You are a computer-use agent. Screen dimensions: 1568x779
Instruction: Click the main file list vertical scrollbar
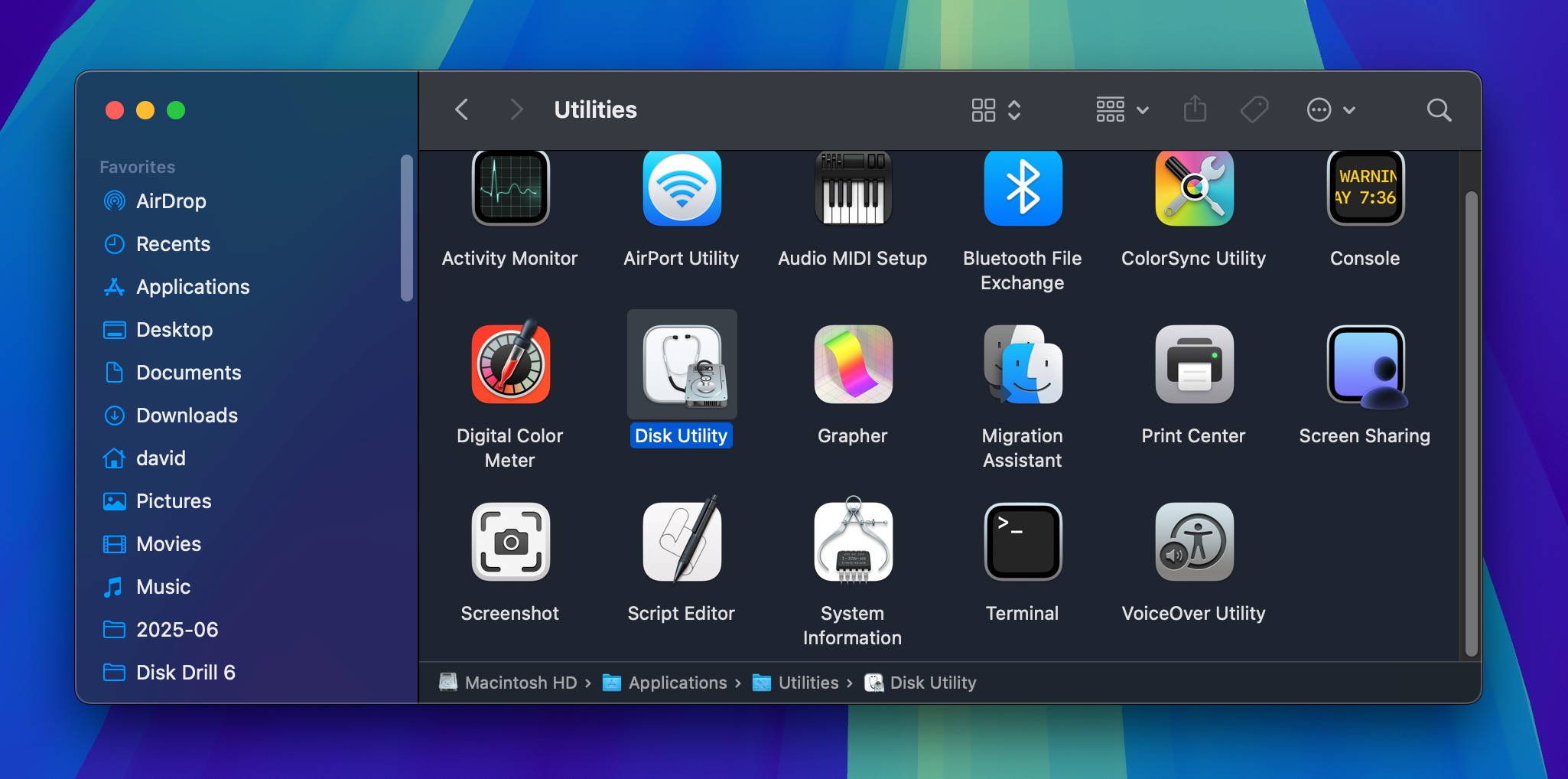[x=1471, y=421]
